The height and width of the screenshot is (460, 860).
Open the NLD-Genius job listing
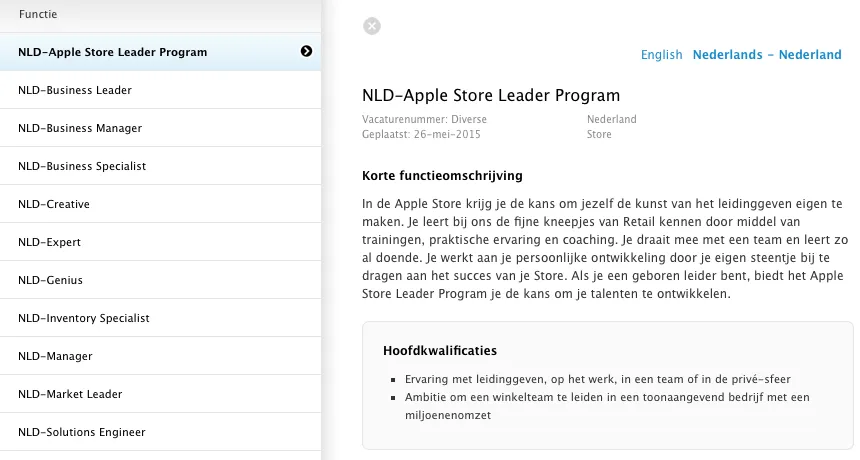(x=160, y=280)
